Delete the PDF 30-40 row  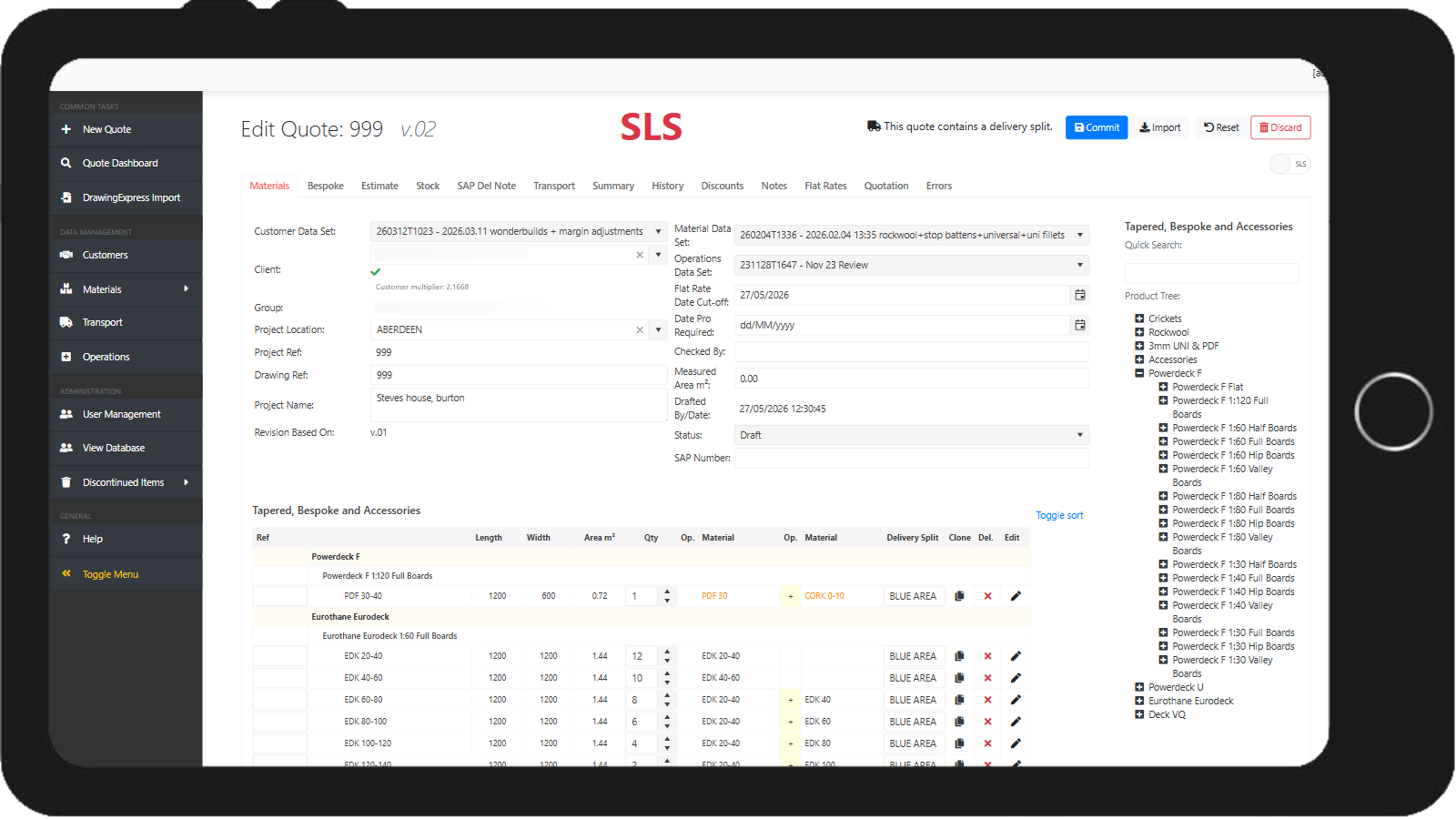pos(987,596)
